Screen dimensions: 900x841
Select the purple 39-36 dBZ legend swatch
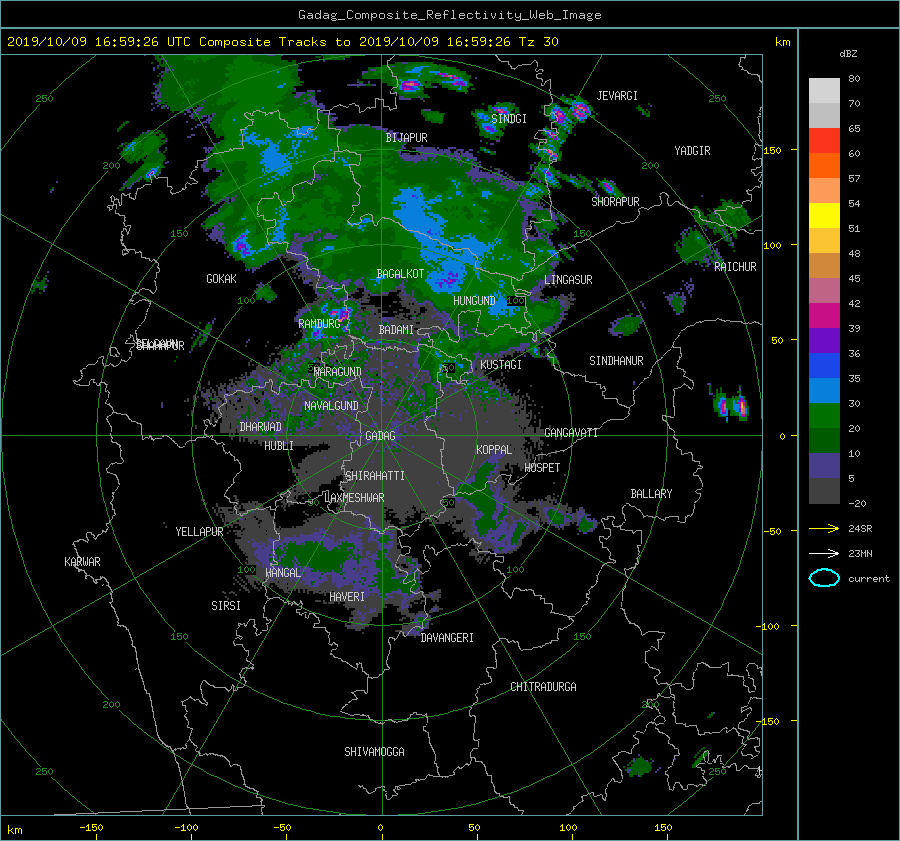pyautogui.click(x=824, y=341)
